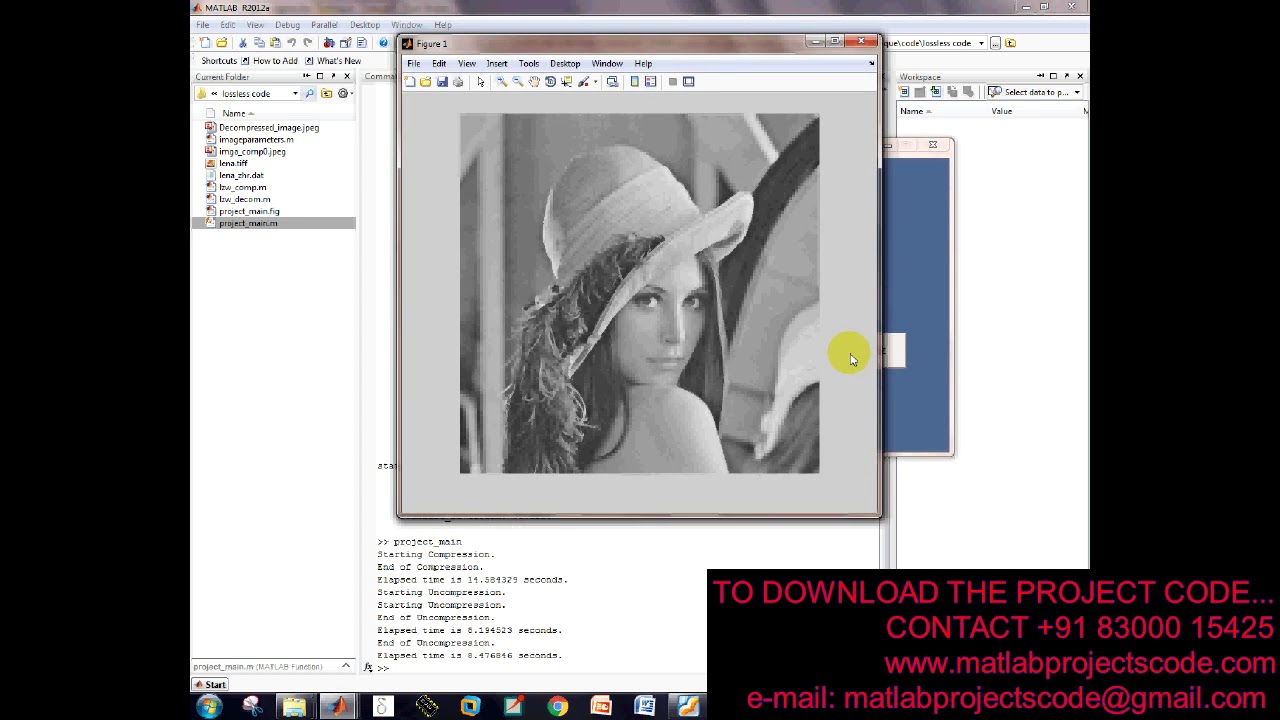Open the Insert menu in Figure 1
The width and height of the screenshot is (1280, 720).
coord(497,64)
